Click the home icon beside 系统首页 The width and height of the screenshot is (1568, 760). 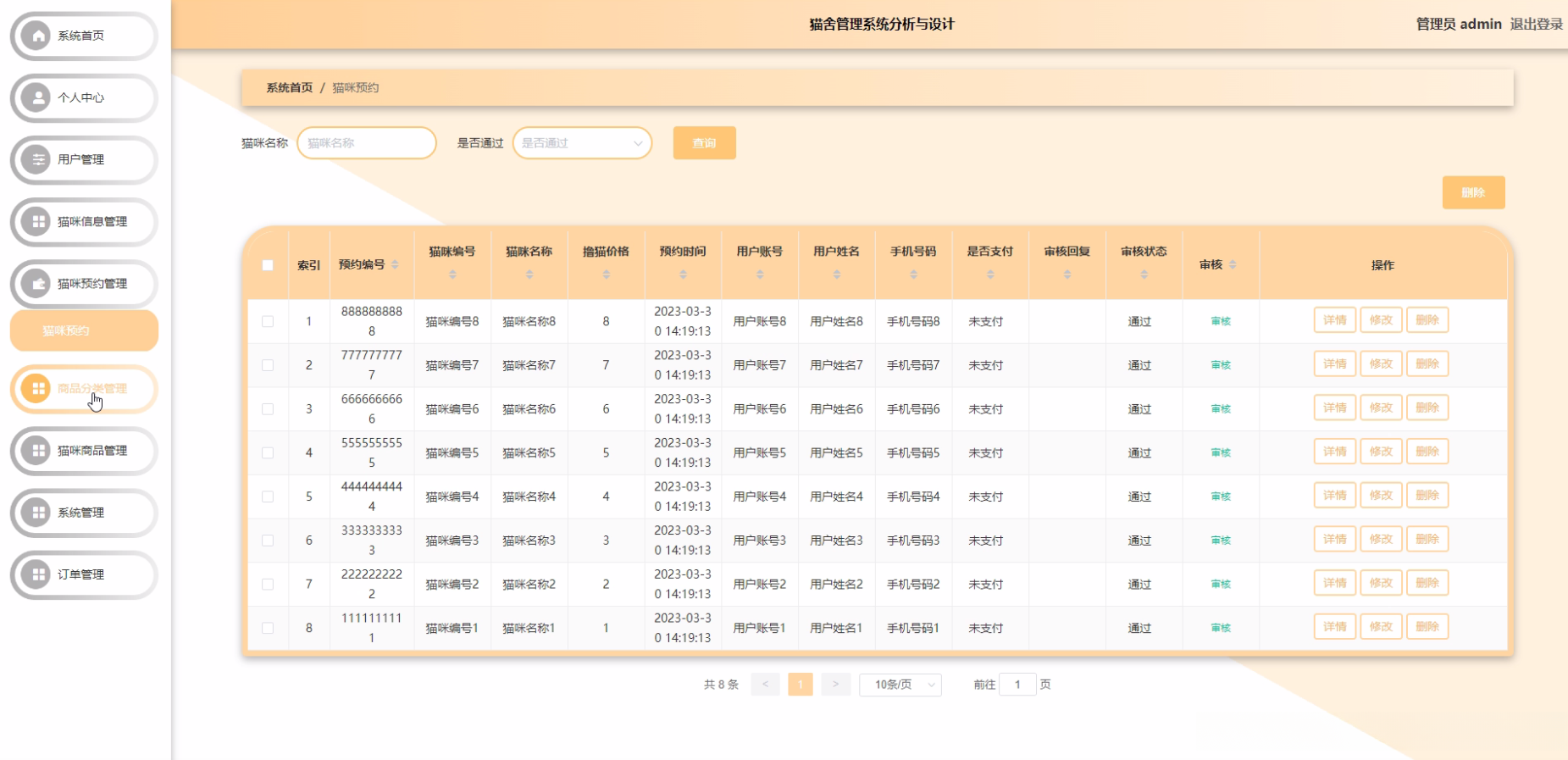pyautogui.click(x=36, y=36)
